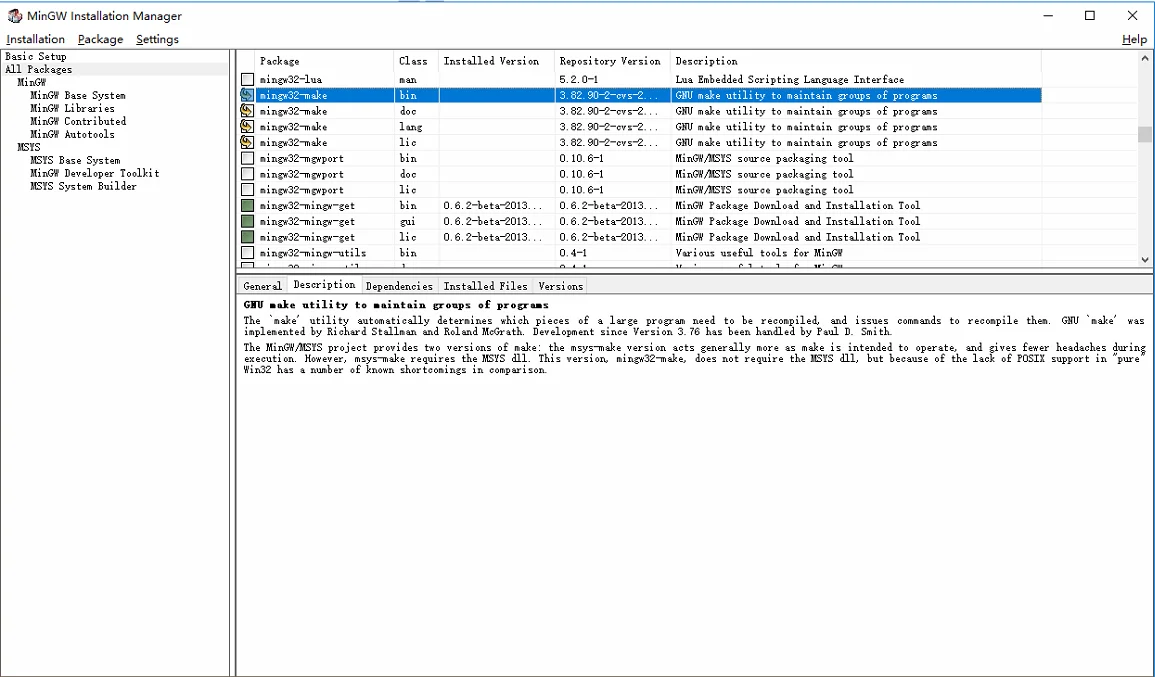Click the bold 'GNU make utility' heading in details
Screen dimensions: 1155x677
click(x=396, y=305)
